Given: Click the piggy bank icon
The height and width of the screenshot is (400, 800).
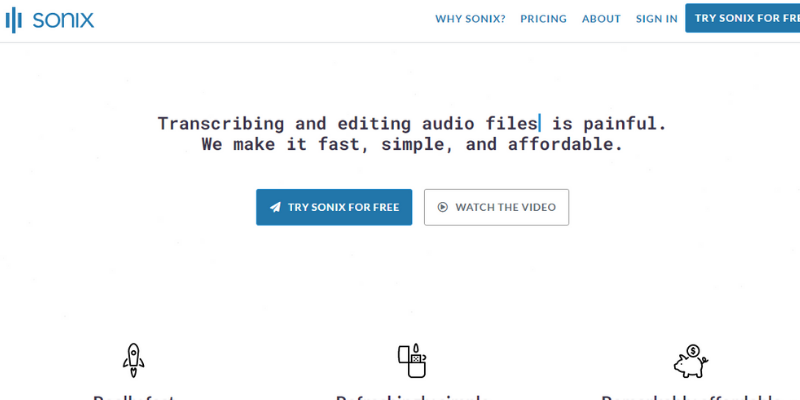Looking at the screenshot, I should tap(690, 361).
